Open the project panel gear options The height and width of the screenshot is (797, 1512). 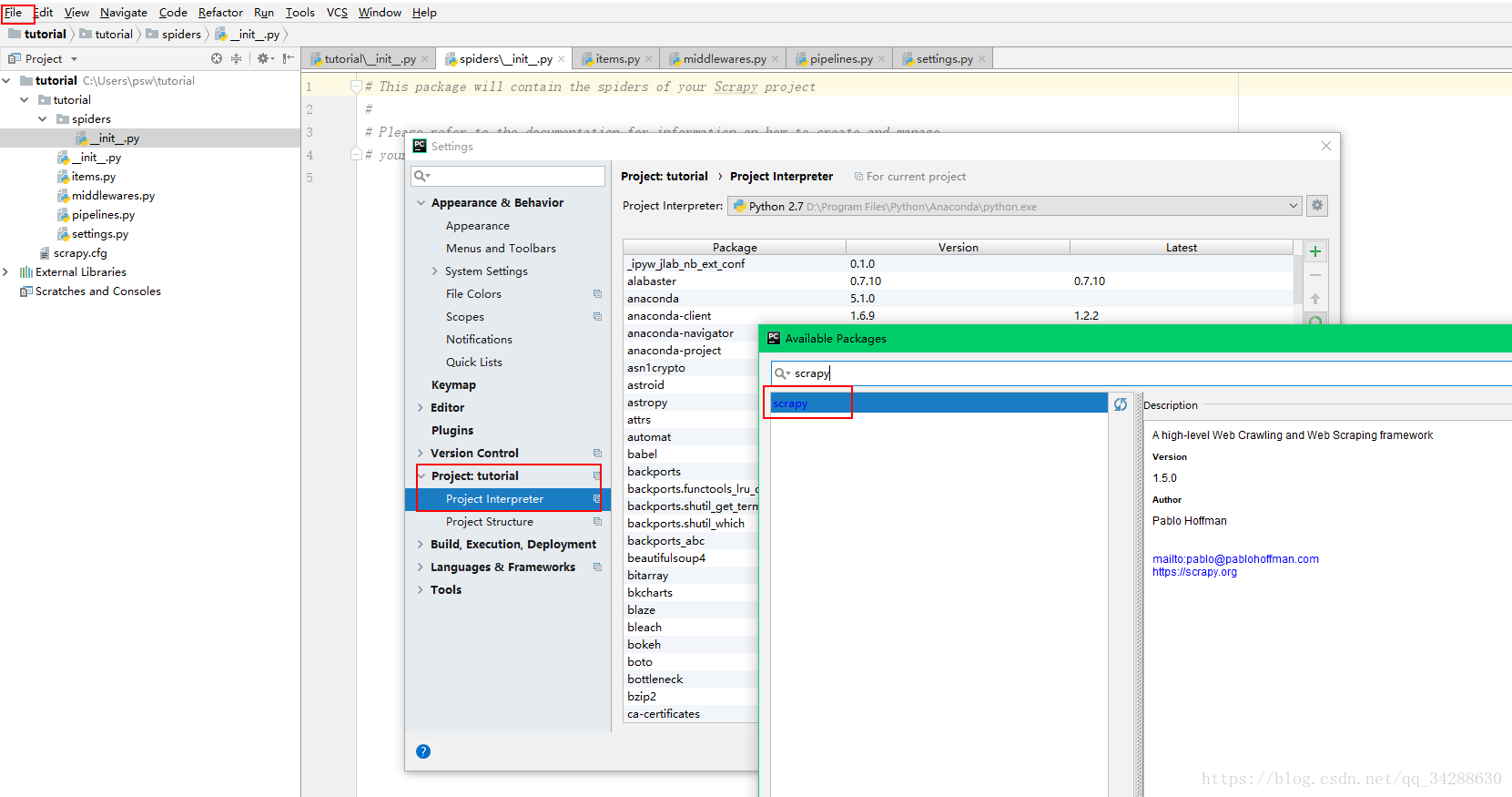click(264, 58)
